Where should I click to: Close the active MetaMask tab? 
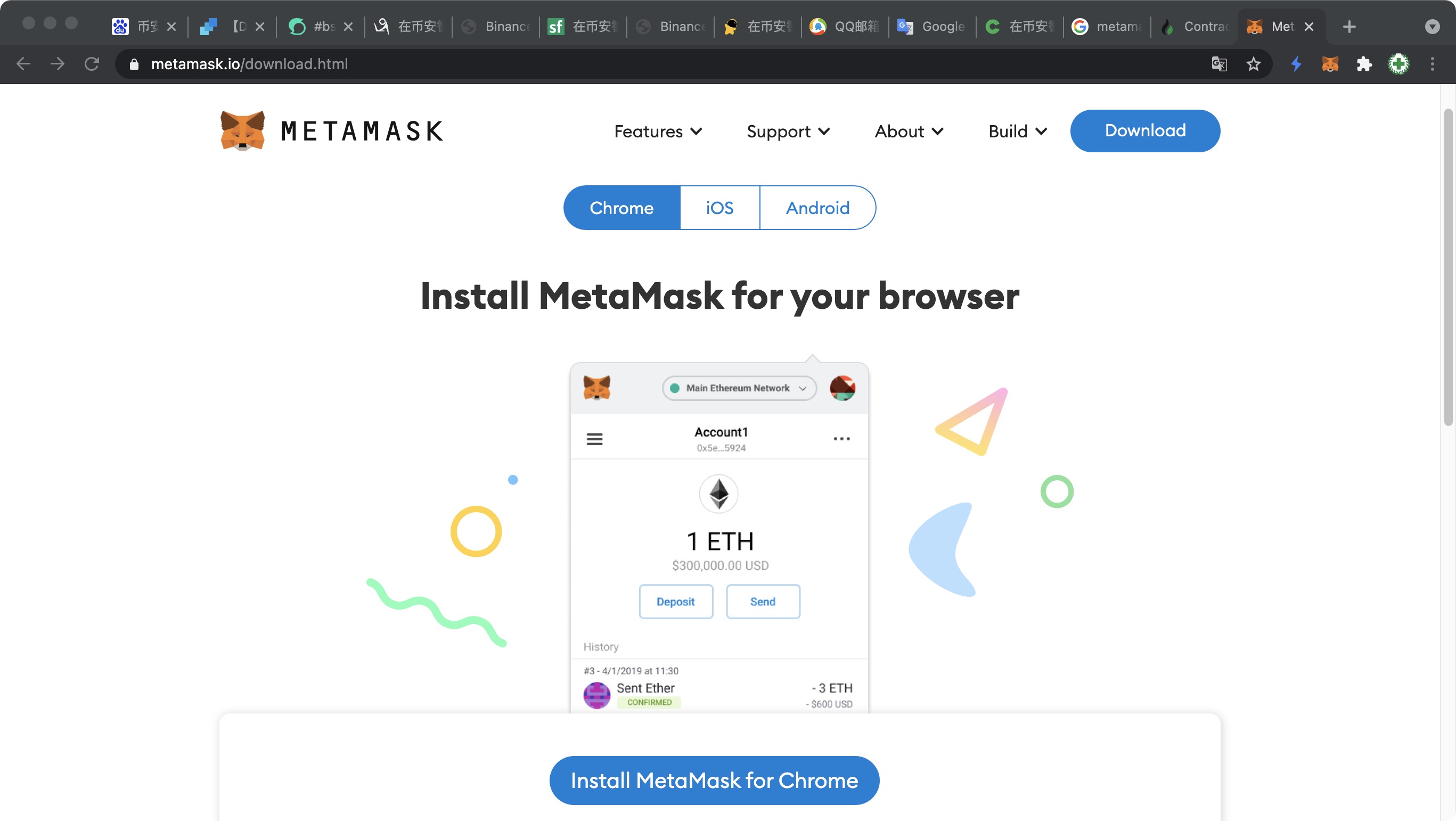tap(1308, 27)
